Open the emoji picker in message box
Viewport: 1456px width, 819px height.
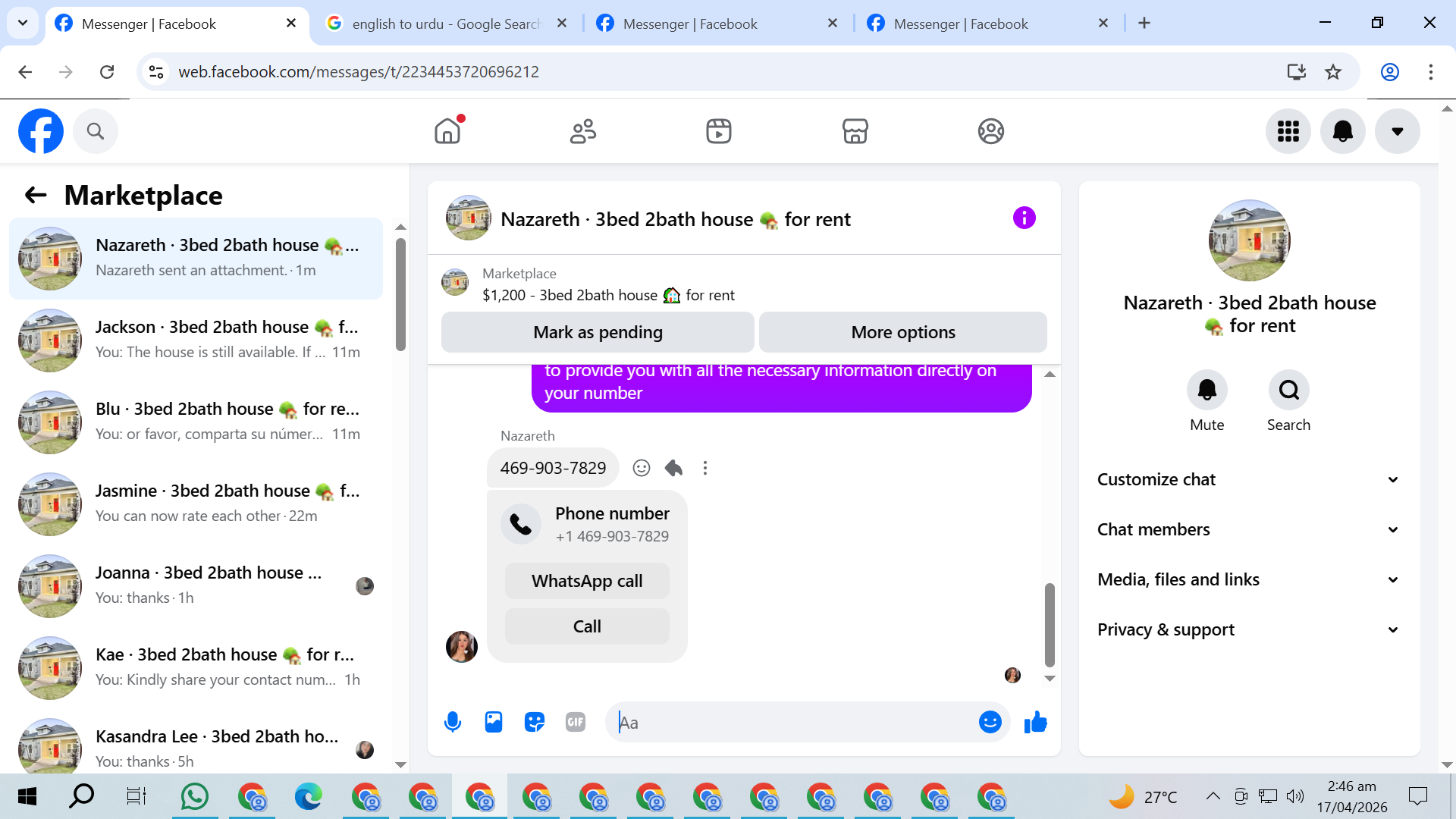(x=990, y=722)
